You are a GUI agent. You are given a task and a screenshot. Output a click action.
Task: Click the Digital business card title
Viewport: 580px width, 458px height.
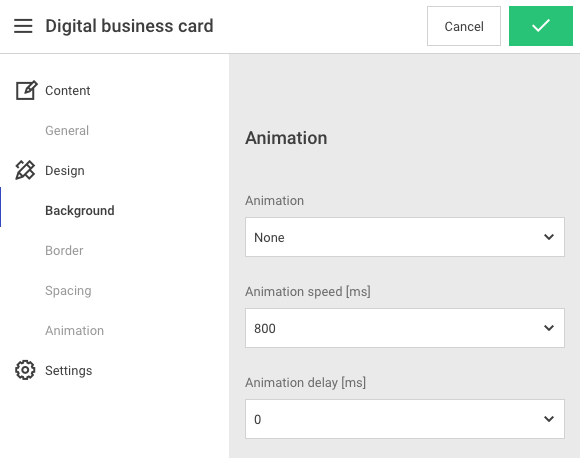[129, 26]
